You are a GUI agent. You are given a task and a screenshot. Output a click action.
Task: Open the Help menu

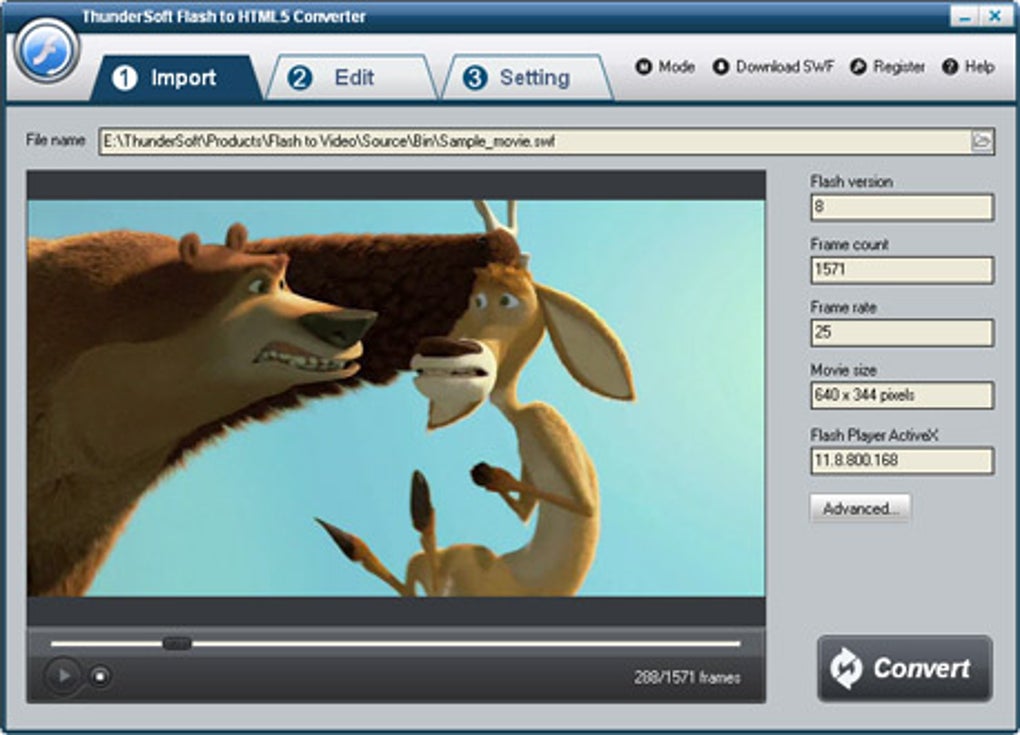(x=969, y=67)
